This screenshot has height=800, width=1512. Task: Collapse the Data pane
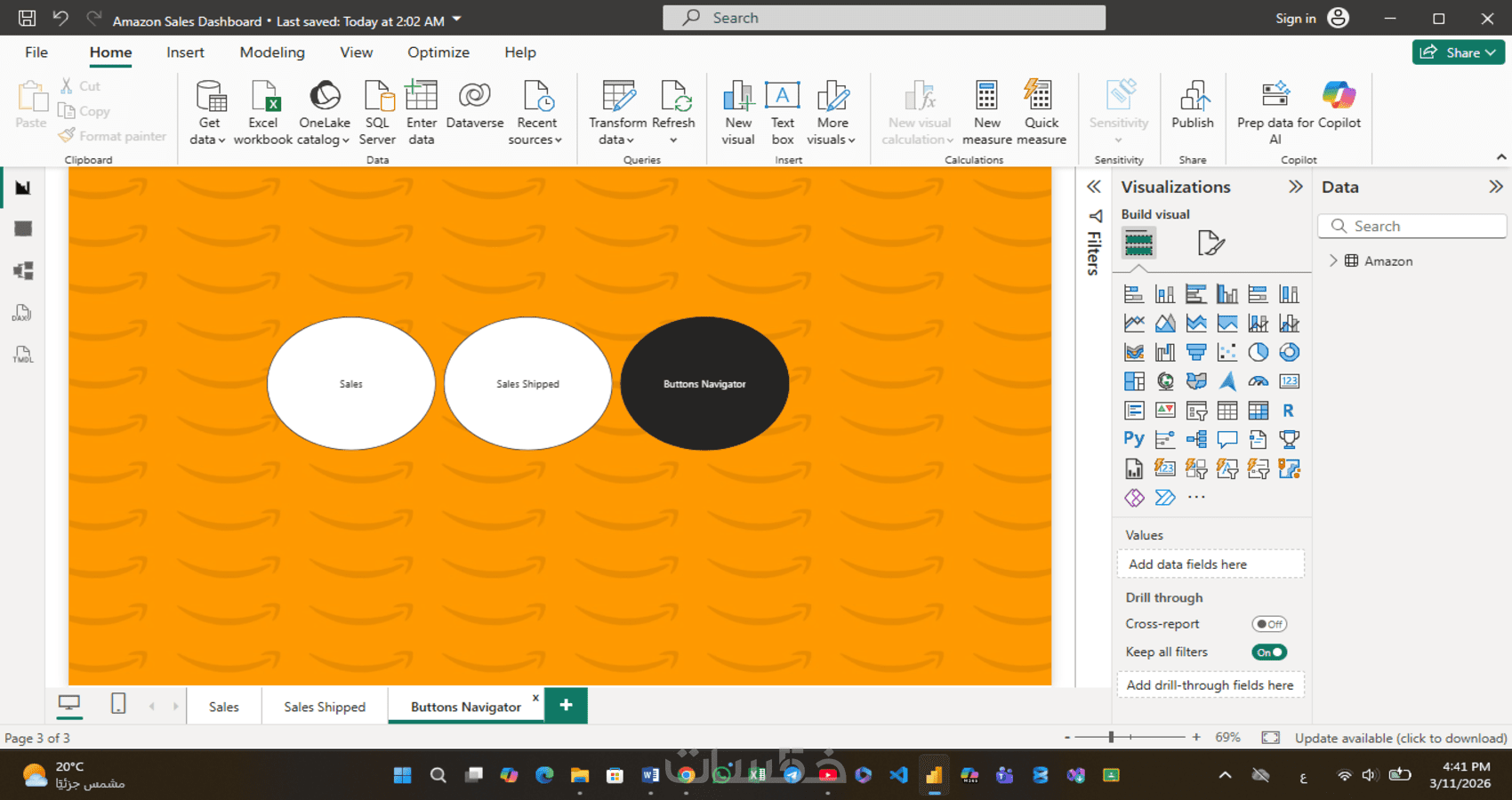click(x=1496, y=187)
